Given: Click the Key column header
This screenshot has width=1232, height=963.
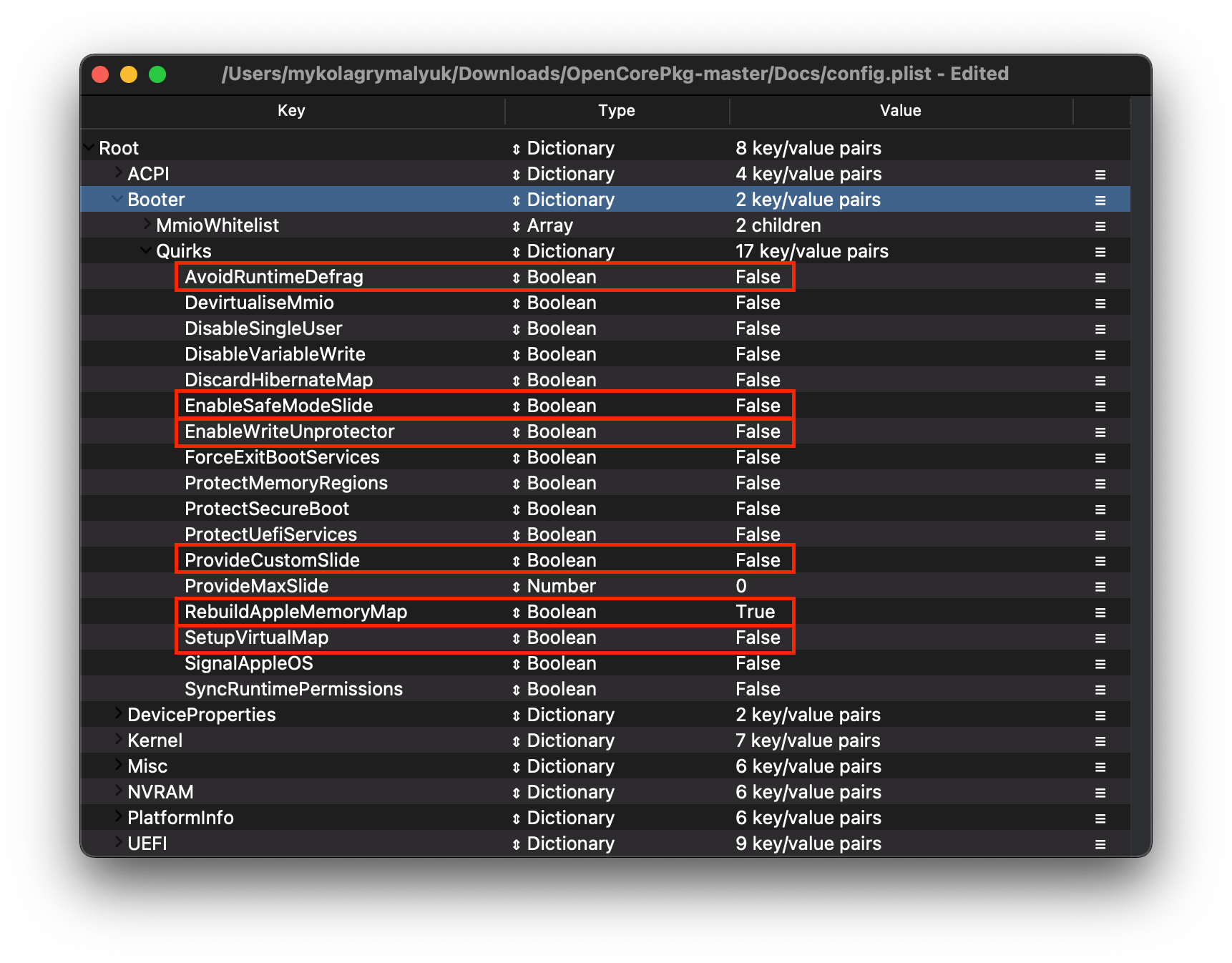Looking at the screenshot, I should coord(291,111).
